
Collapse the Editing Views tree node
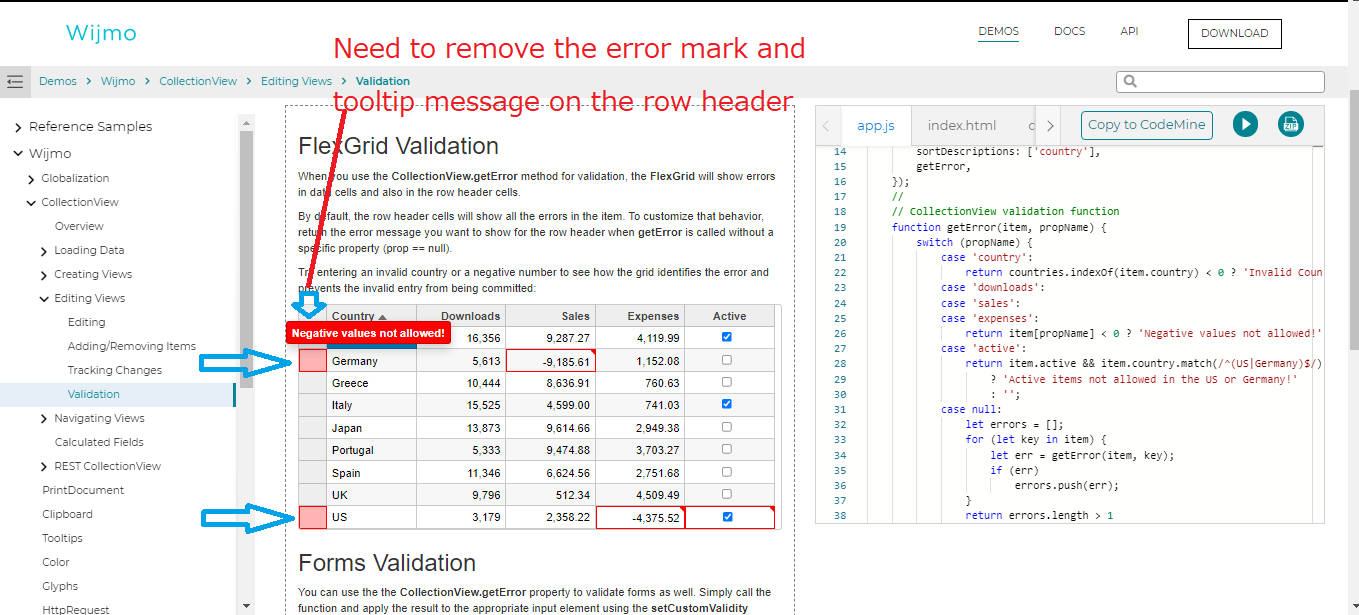tap(44, 299)
